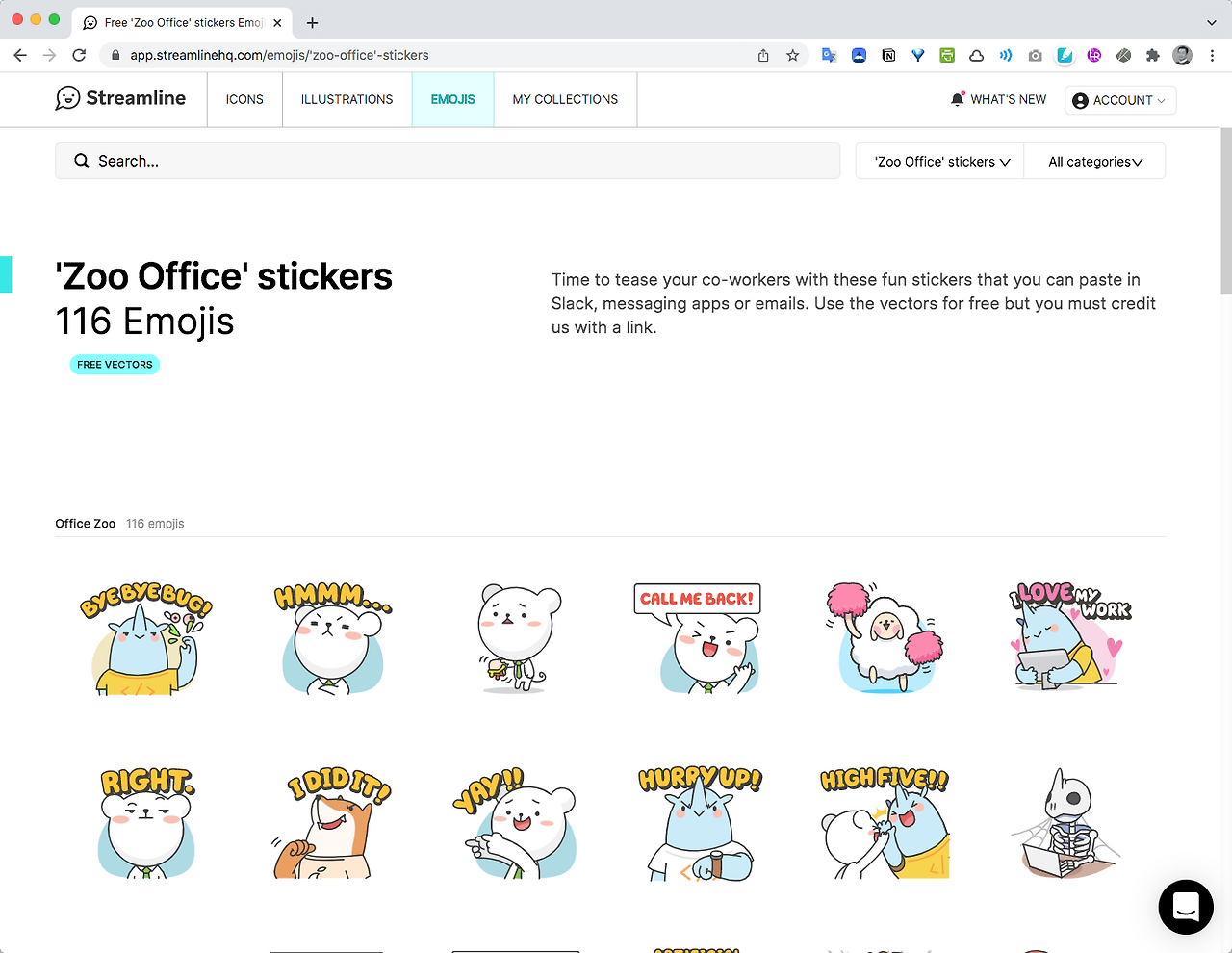The width and height of the screenshot is (1232, 953).
Task: Open the 'I Did It!' fox sticker
Action: [x=330, y=825]
